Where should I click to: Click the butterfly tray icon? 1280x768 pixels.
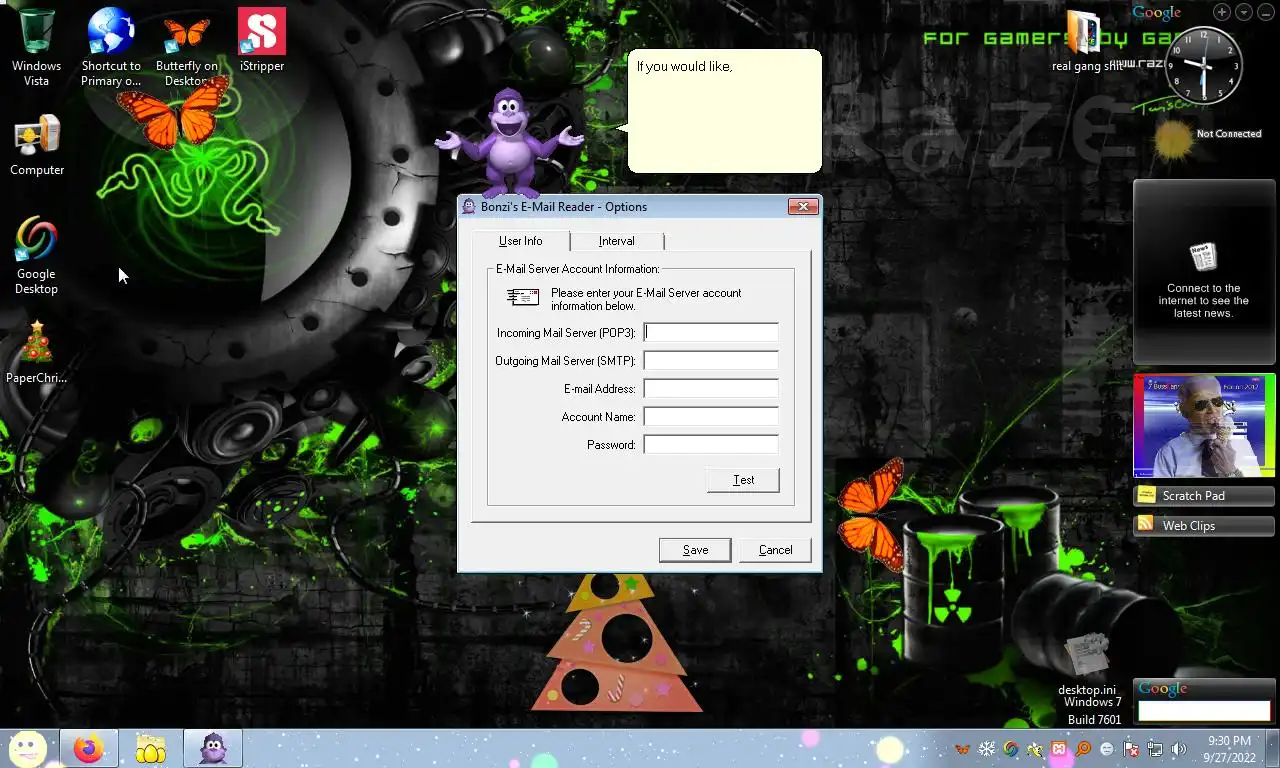coord(962,749)
